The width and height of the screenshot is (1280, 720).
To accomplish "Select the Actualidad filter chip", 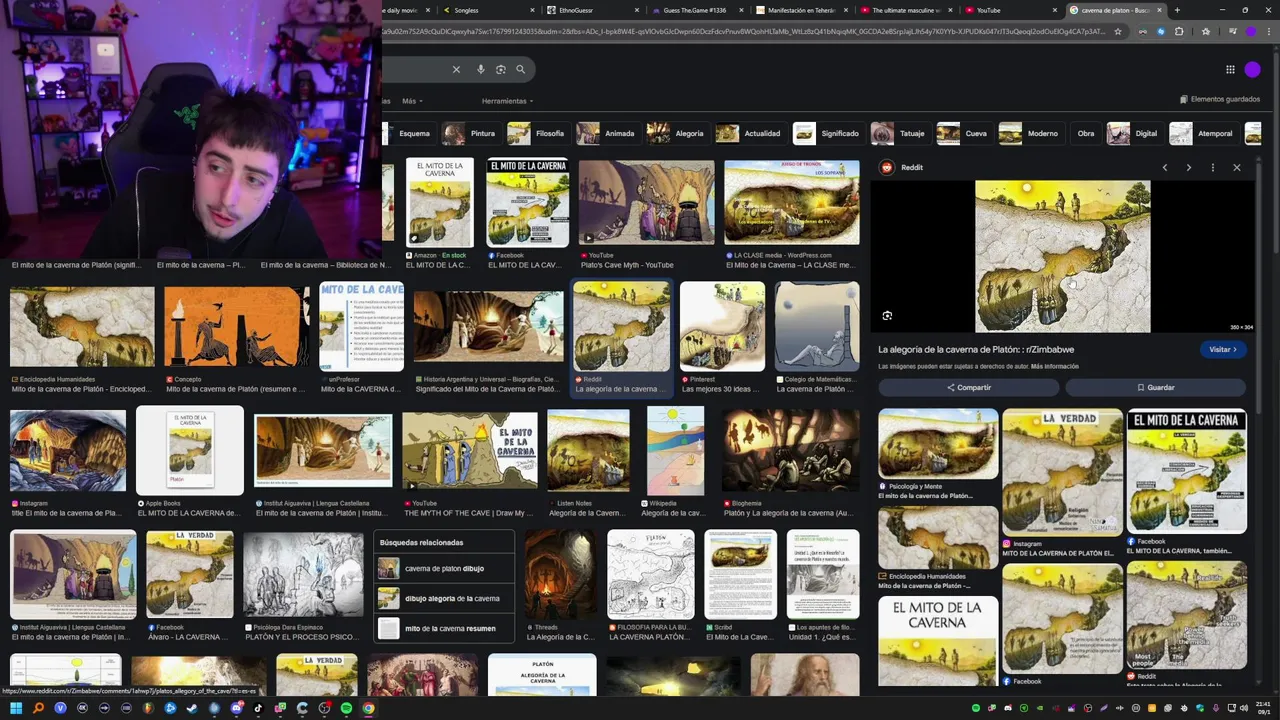I will pos(750,133).
